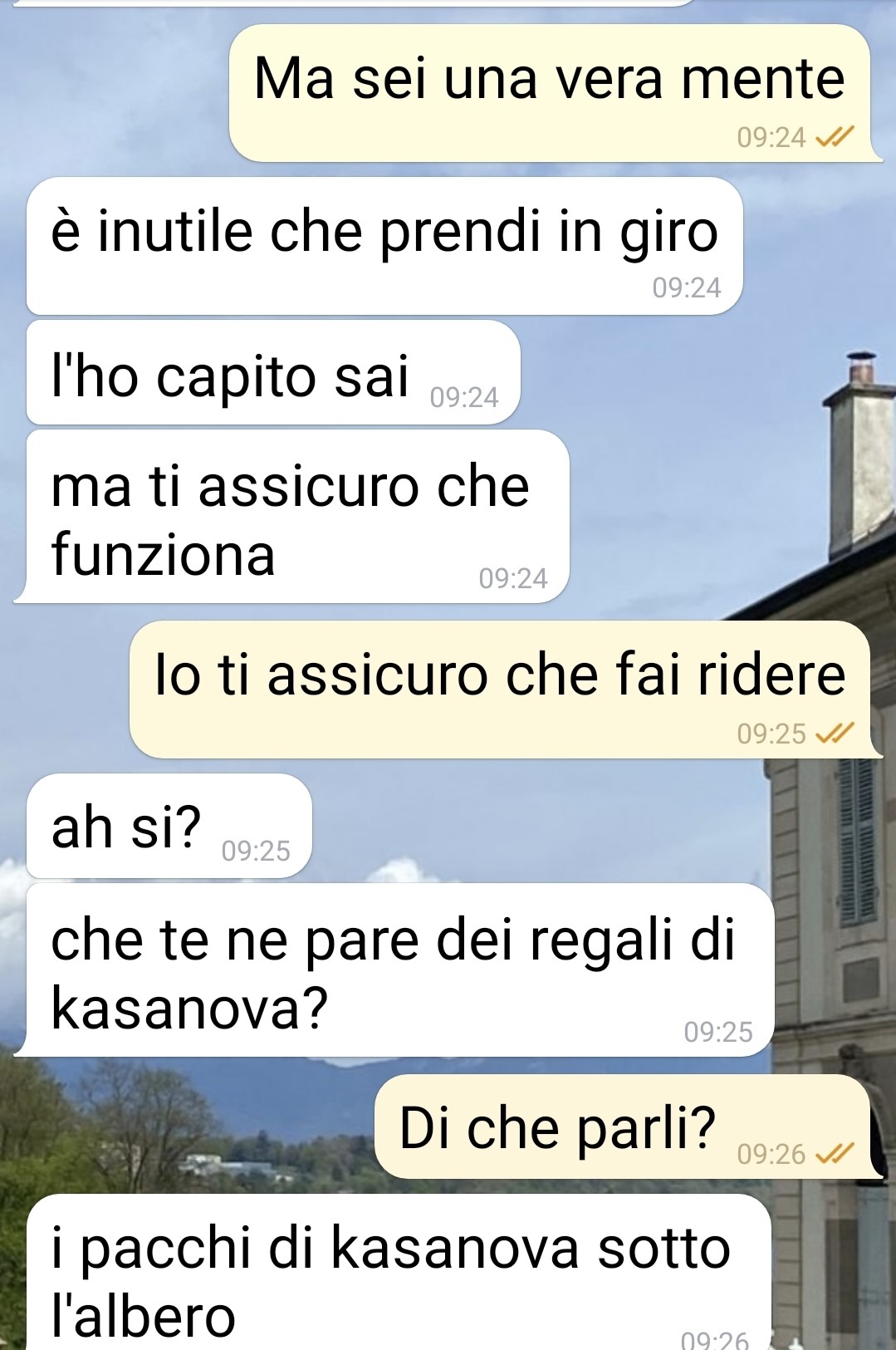The image size is (896, 1350).
Task: Tap the 09:24 timestamp on 'è inutile che prendi in giro'
Action: (687, 288)
